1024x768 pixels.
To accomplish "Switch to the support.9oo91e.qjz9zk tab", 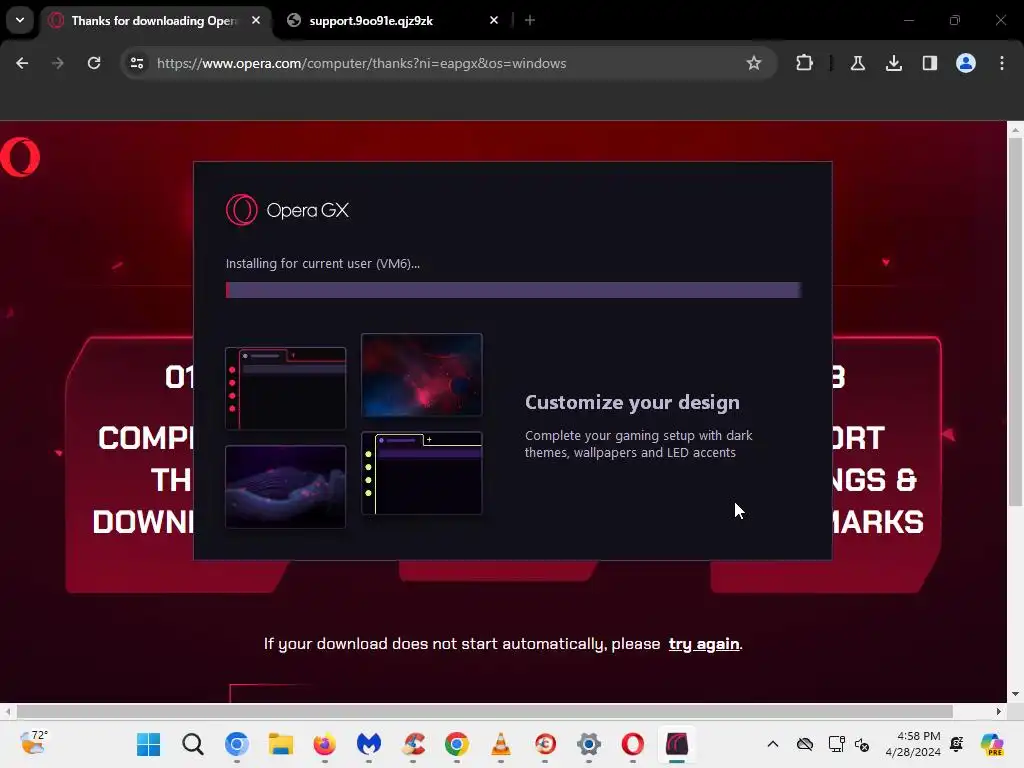I will click(x=392, y=21).
